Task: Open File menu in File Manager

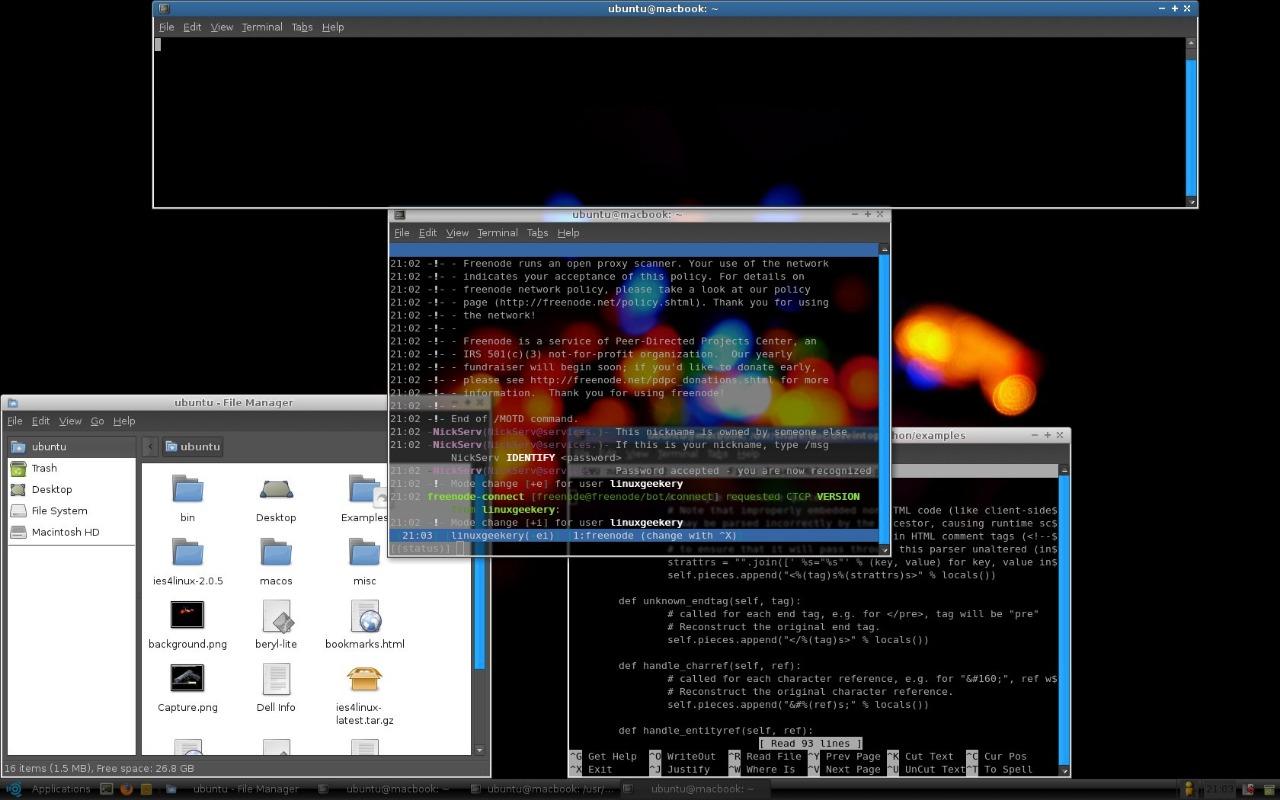Action: pos(14,421)
